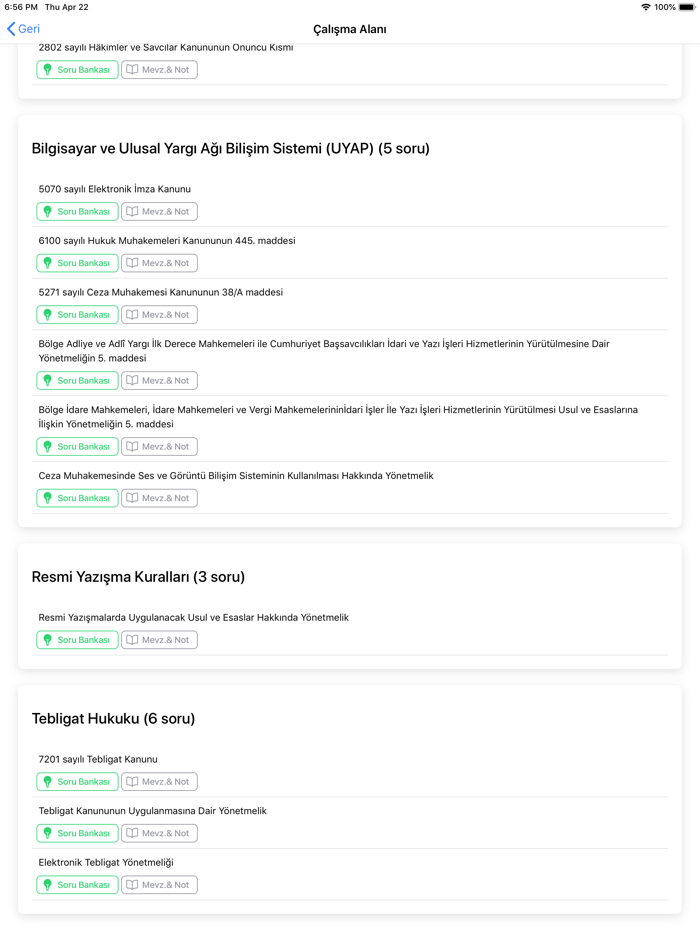Open Mevz.& Not for 6100 sayılı Hukuk Muhakemeleri
The image size is (700, 934).
[159, 263]
